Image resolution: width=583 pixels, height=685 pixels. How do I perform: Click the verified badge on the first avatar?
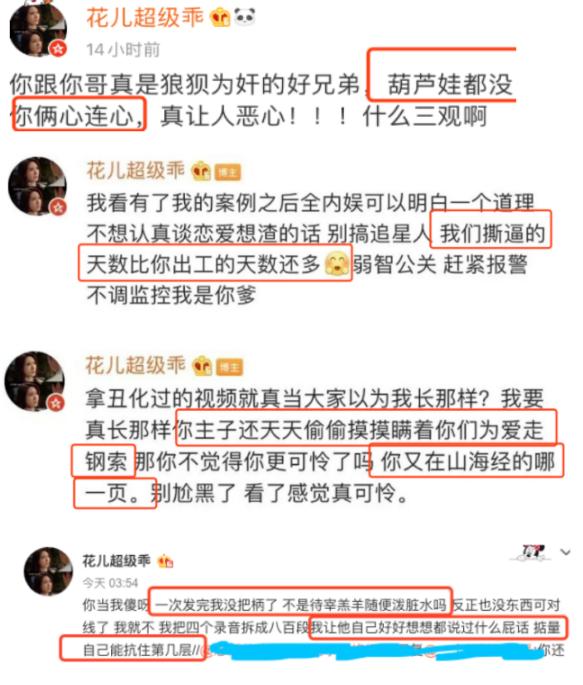point(58,48)
